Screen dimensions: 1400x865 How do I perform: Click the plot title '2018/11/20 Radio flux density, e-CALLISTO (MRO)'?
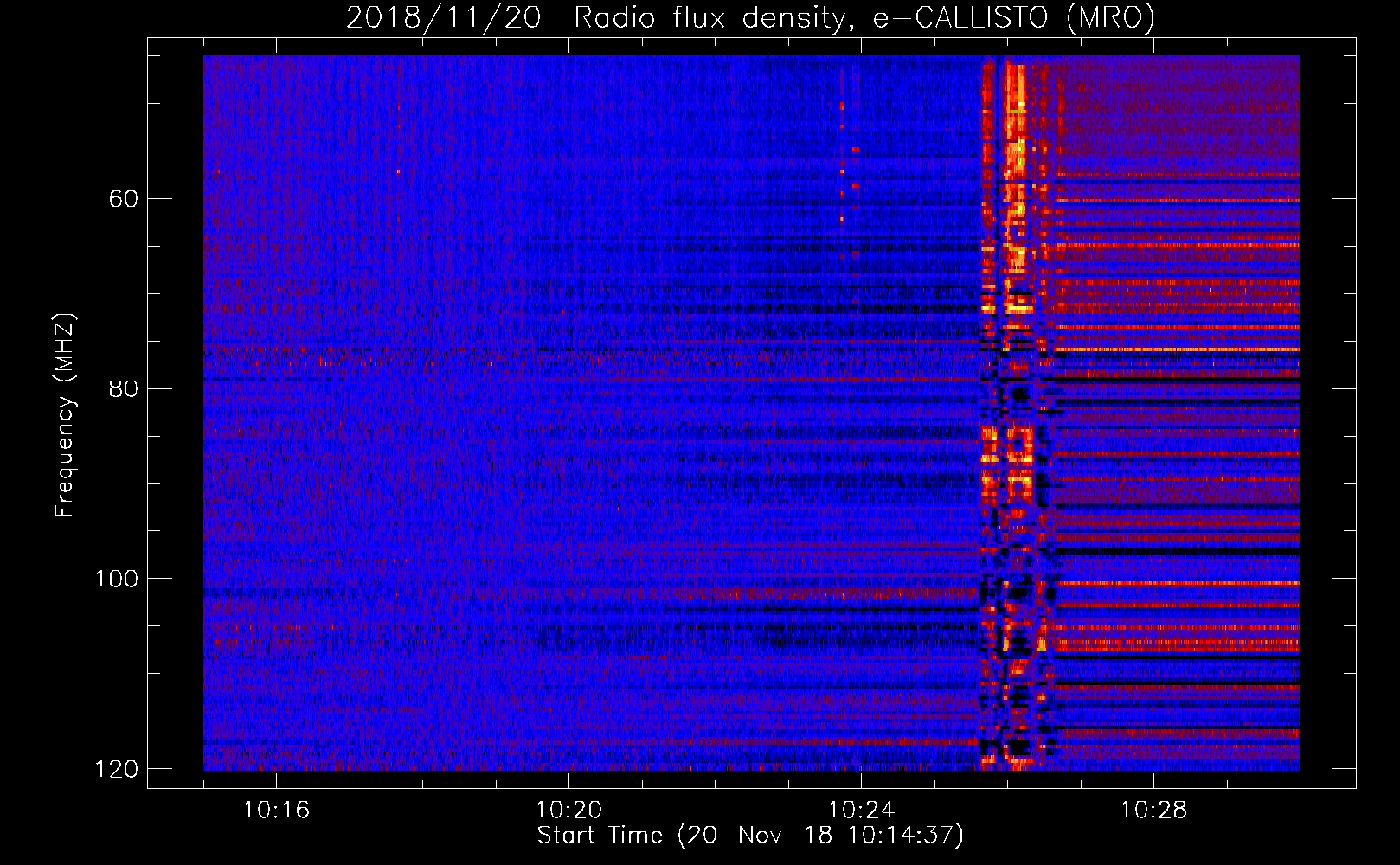[x=750, y=17]
